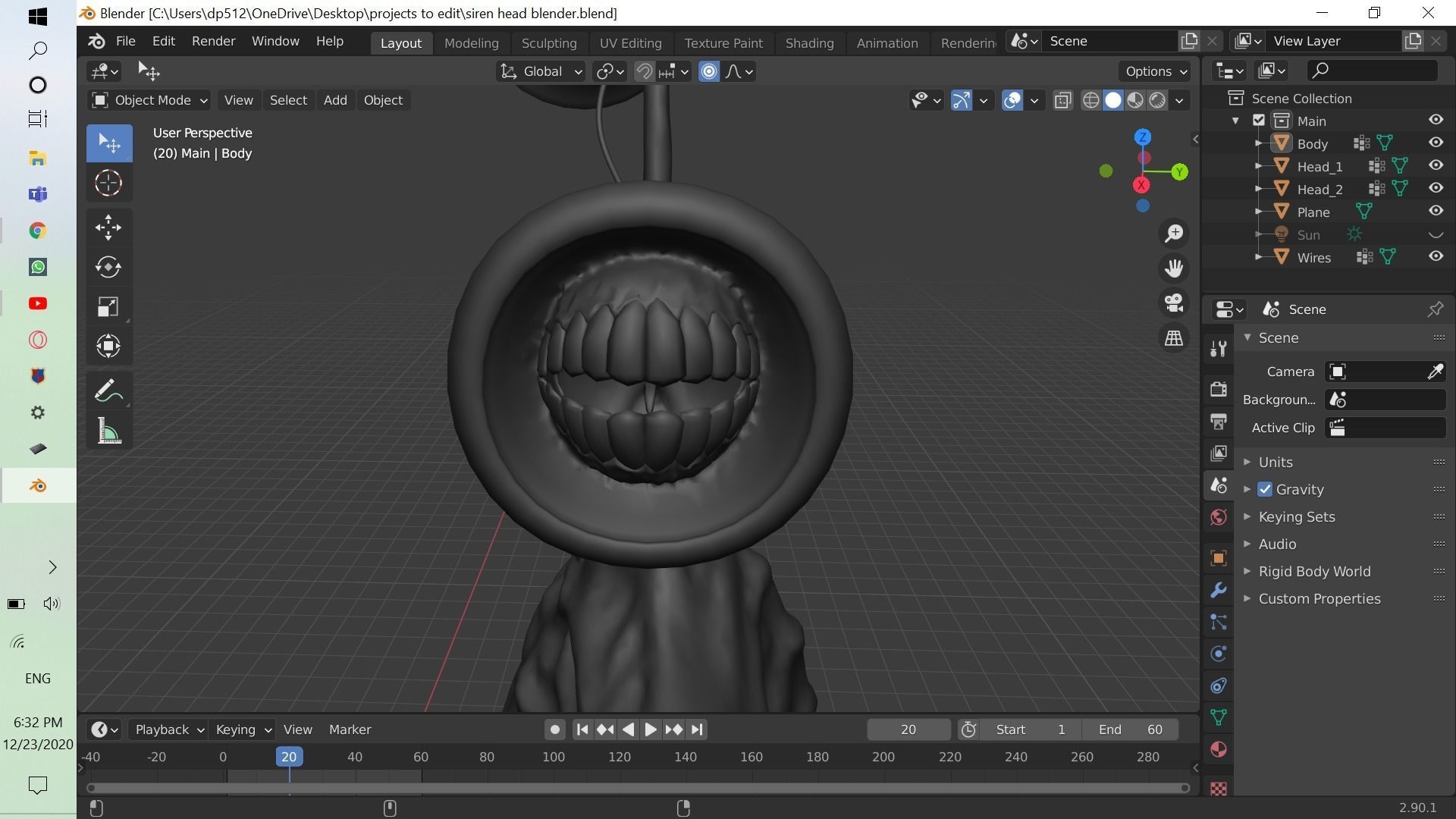Open the Material properties tab

coord(1219,749)
